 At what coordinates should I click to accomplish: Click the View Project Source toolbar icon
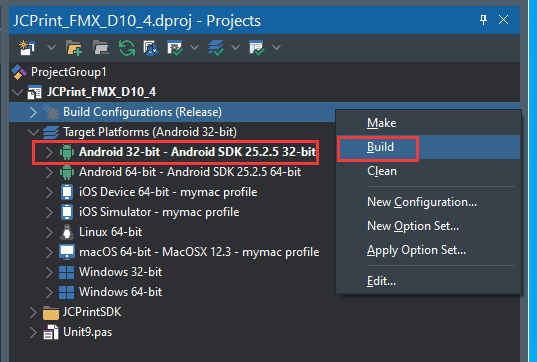coord(151,47)
